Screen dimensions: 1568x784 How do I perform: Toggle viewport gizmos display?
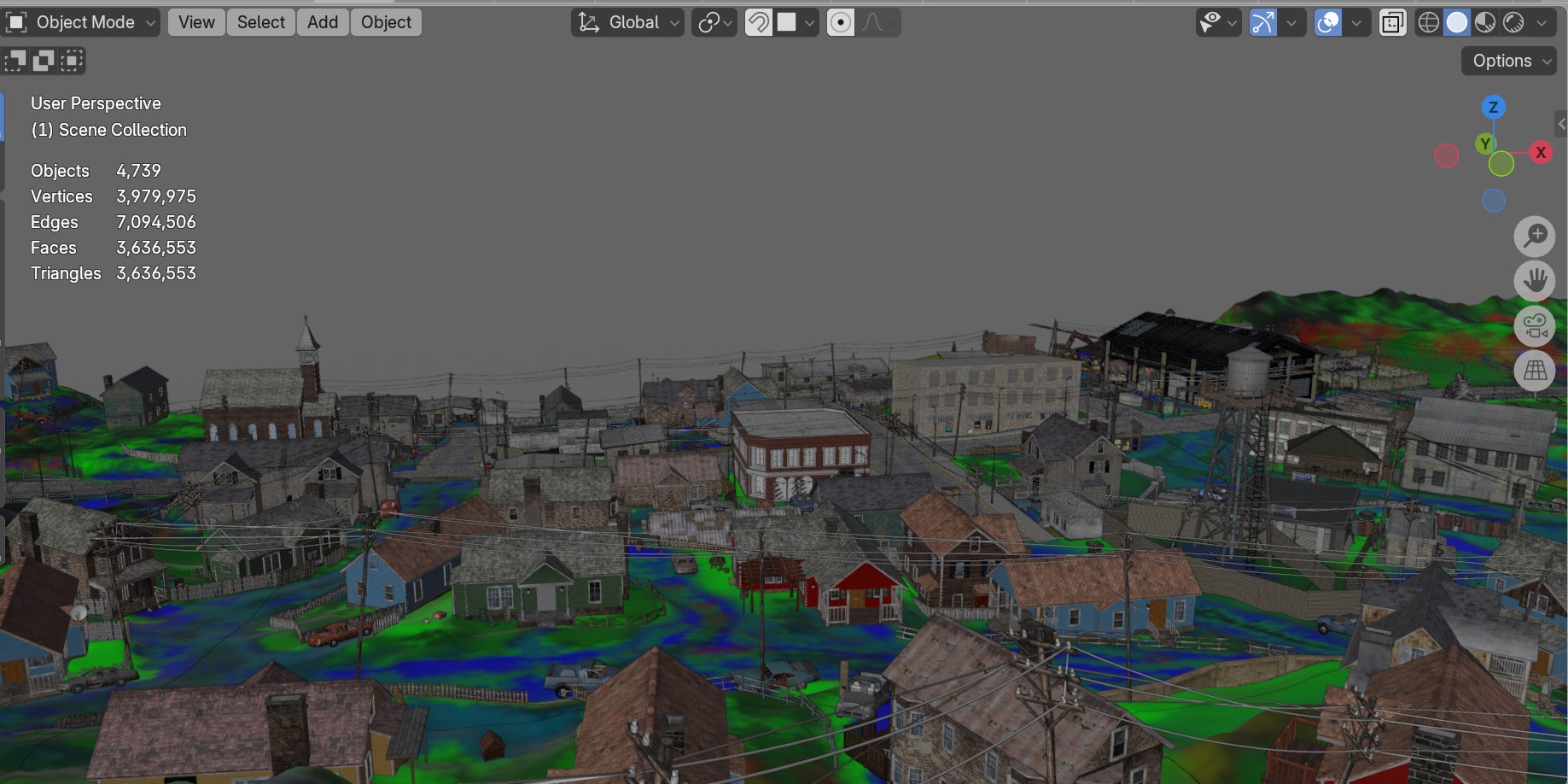tap(1262, 22)
